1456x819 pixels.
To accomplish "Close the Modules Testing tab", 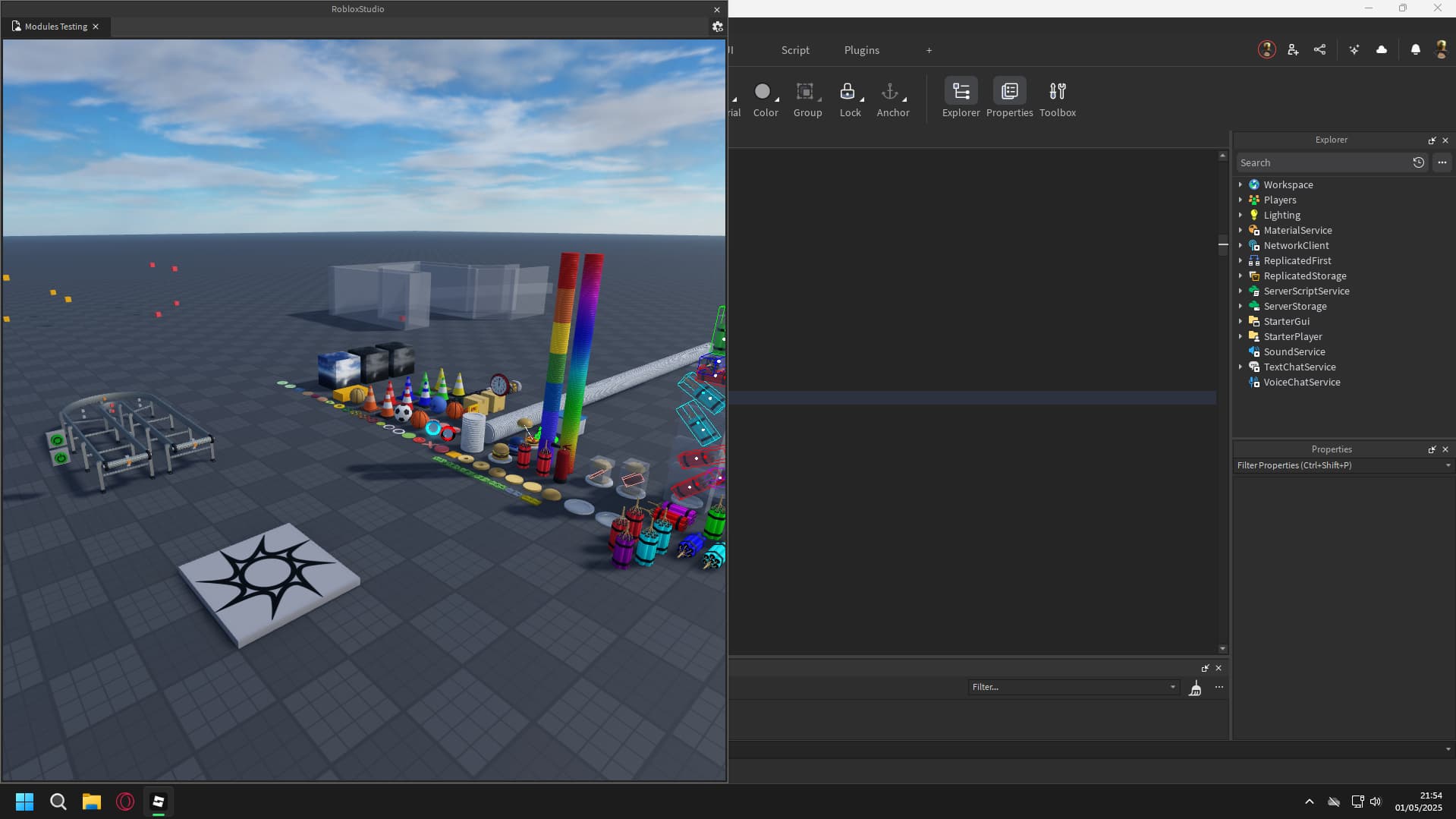I will tap(96, 27).
